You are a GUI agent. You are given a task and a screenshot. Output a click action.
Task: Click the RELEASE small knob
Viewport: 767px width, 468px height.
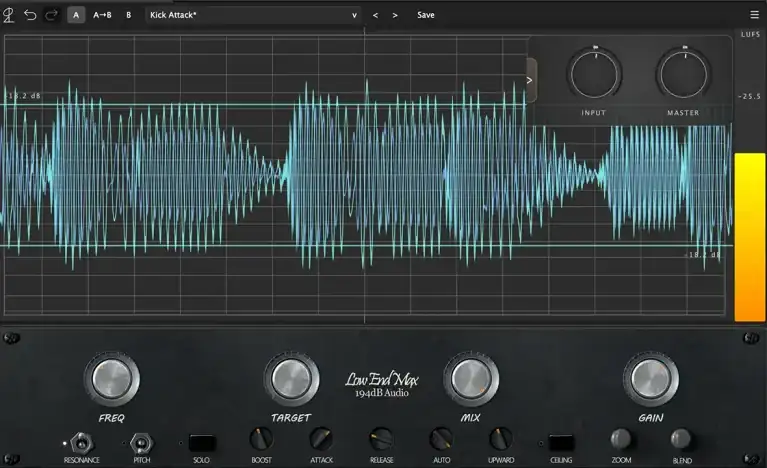pyautogui.click(x=381, y=439)
